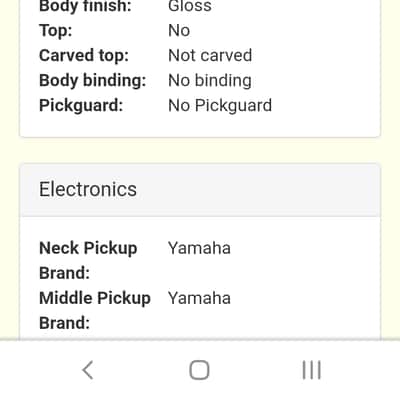Screen dimensions: 400x400
Task: Select the Middle Pickup Brand label
Action: [95, 310]
